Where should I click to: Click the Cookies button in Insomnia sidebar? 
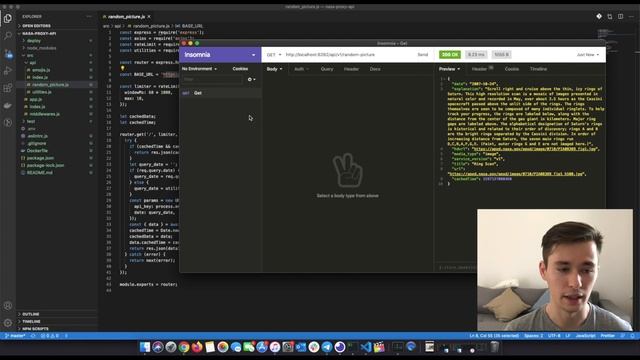[x=240, y=69]
